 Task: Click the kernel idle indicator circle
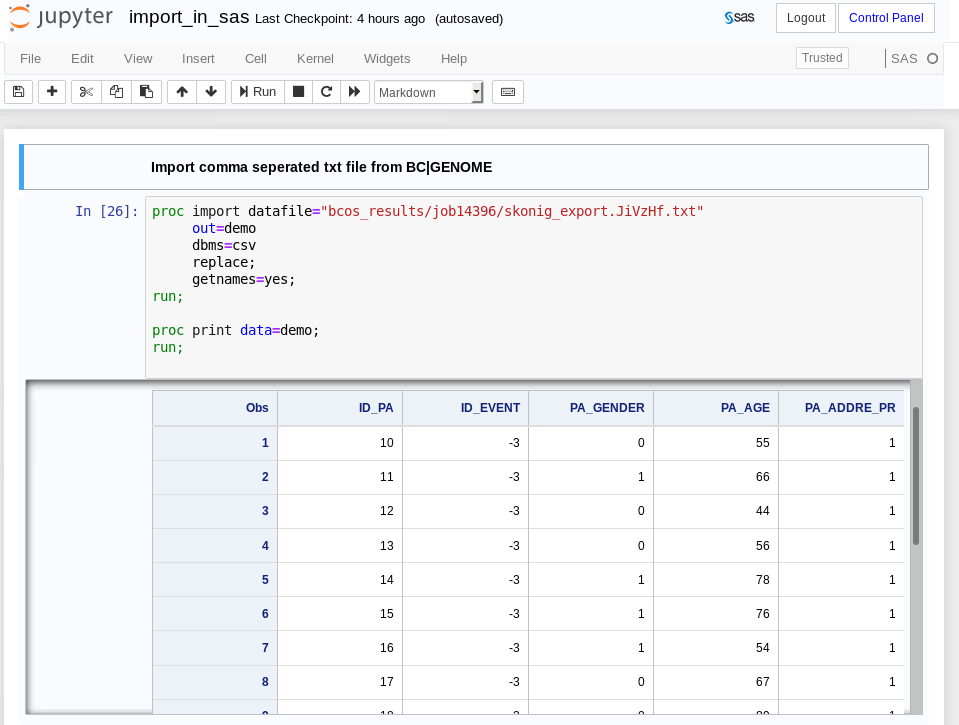pyautogui.click(x=932, y=59)
